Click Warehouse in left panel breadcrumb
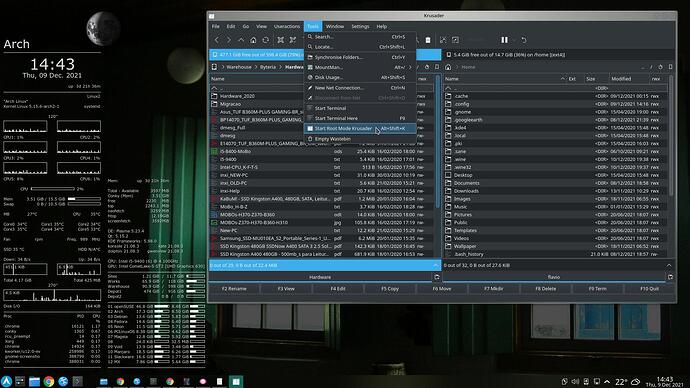 (x=239, y=67)
